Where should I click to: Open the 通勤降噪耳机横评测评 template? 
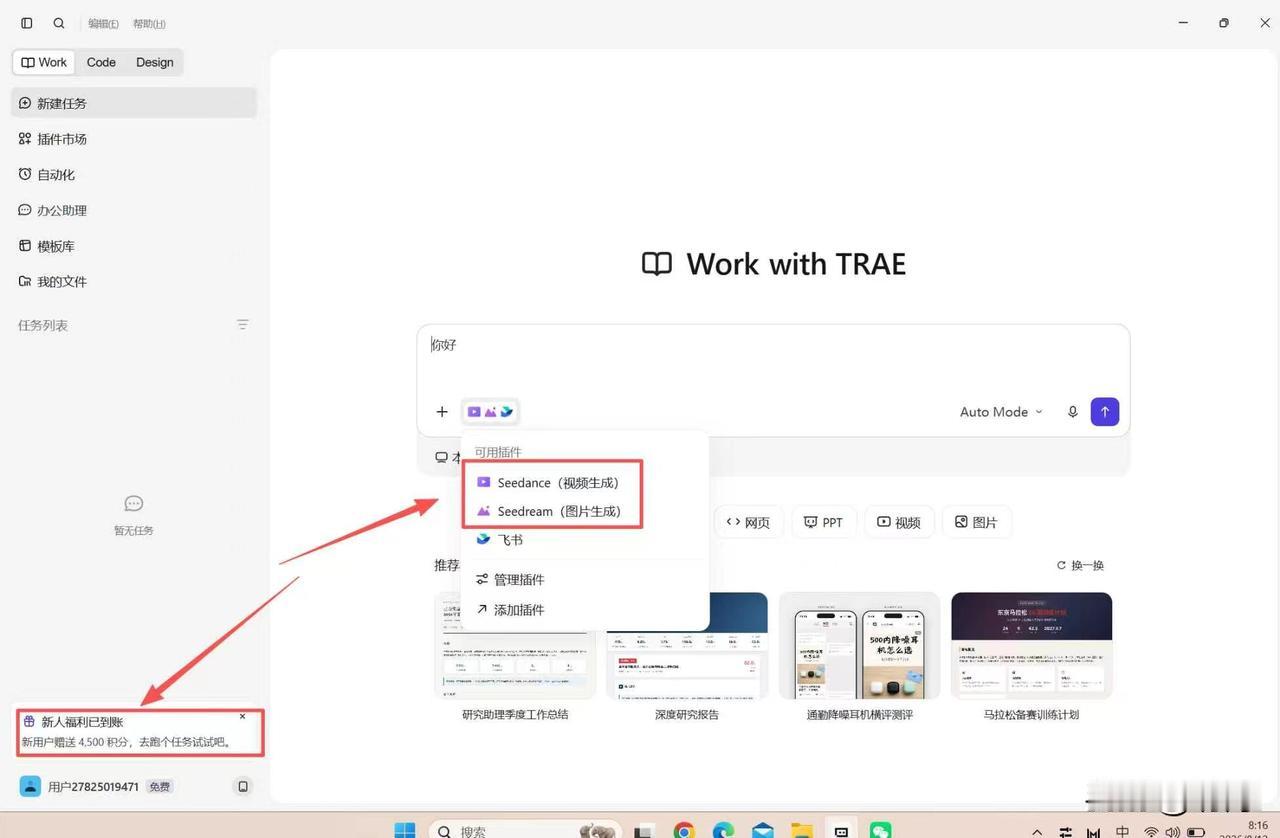pos(860,657)
